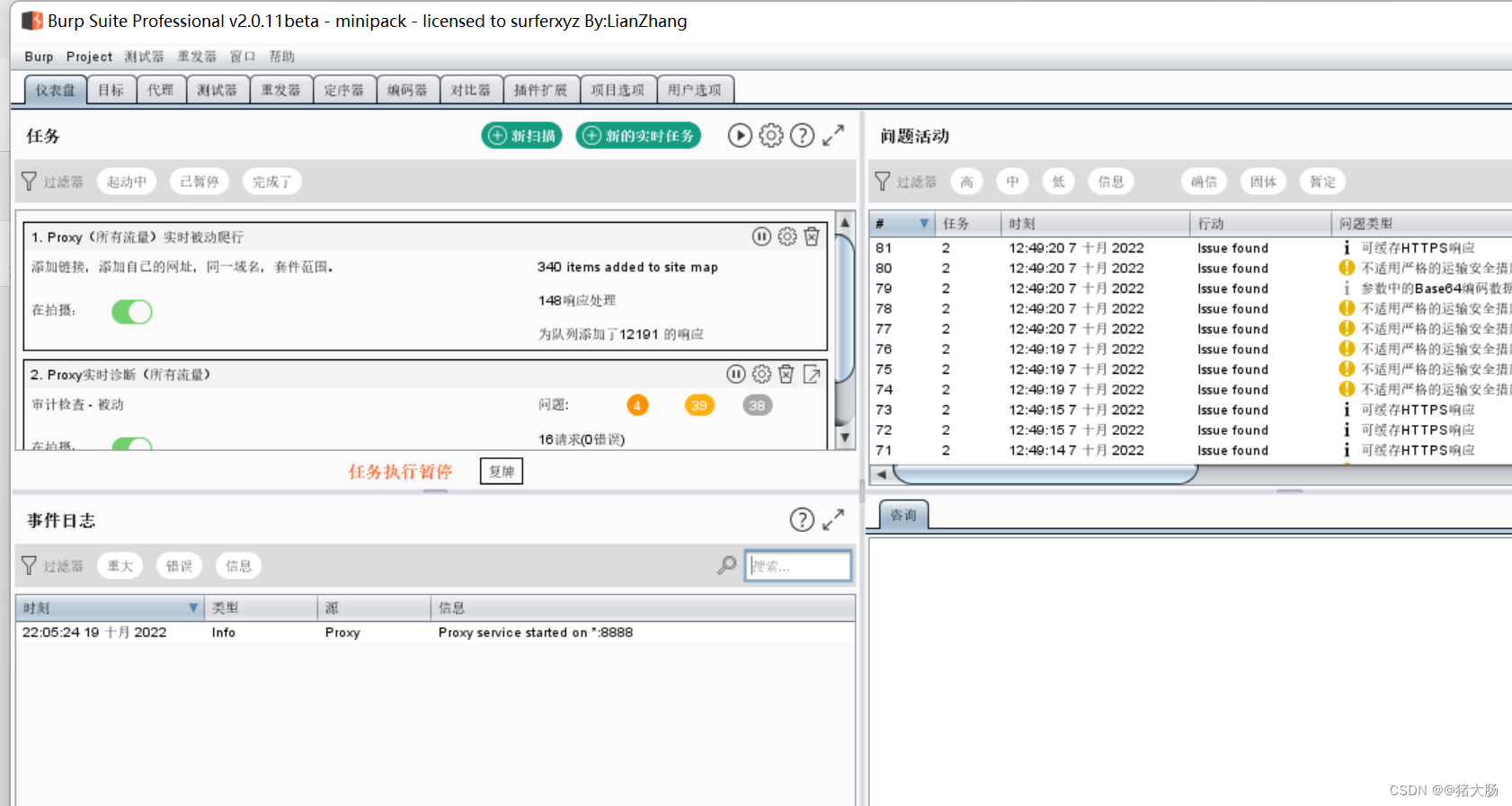Switch to the Proxy tab

click(x=161, y=90)
